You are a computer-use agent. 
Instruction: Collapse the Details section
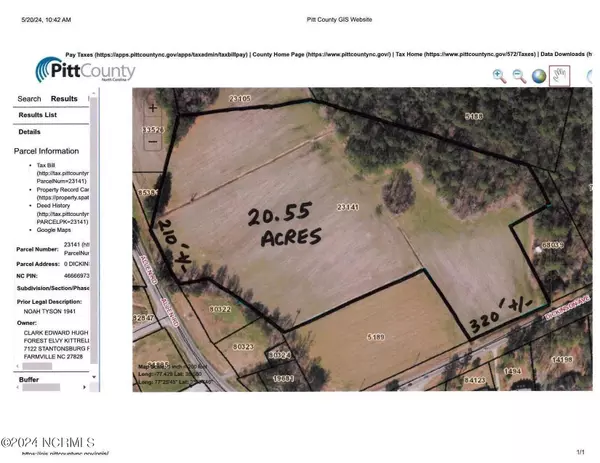(x=30, y=132)
